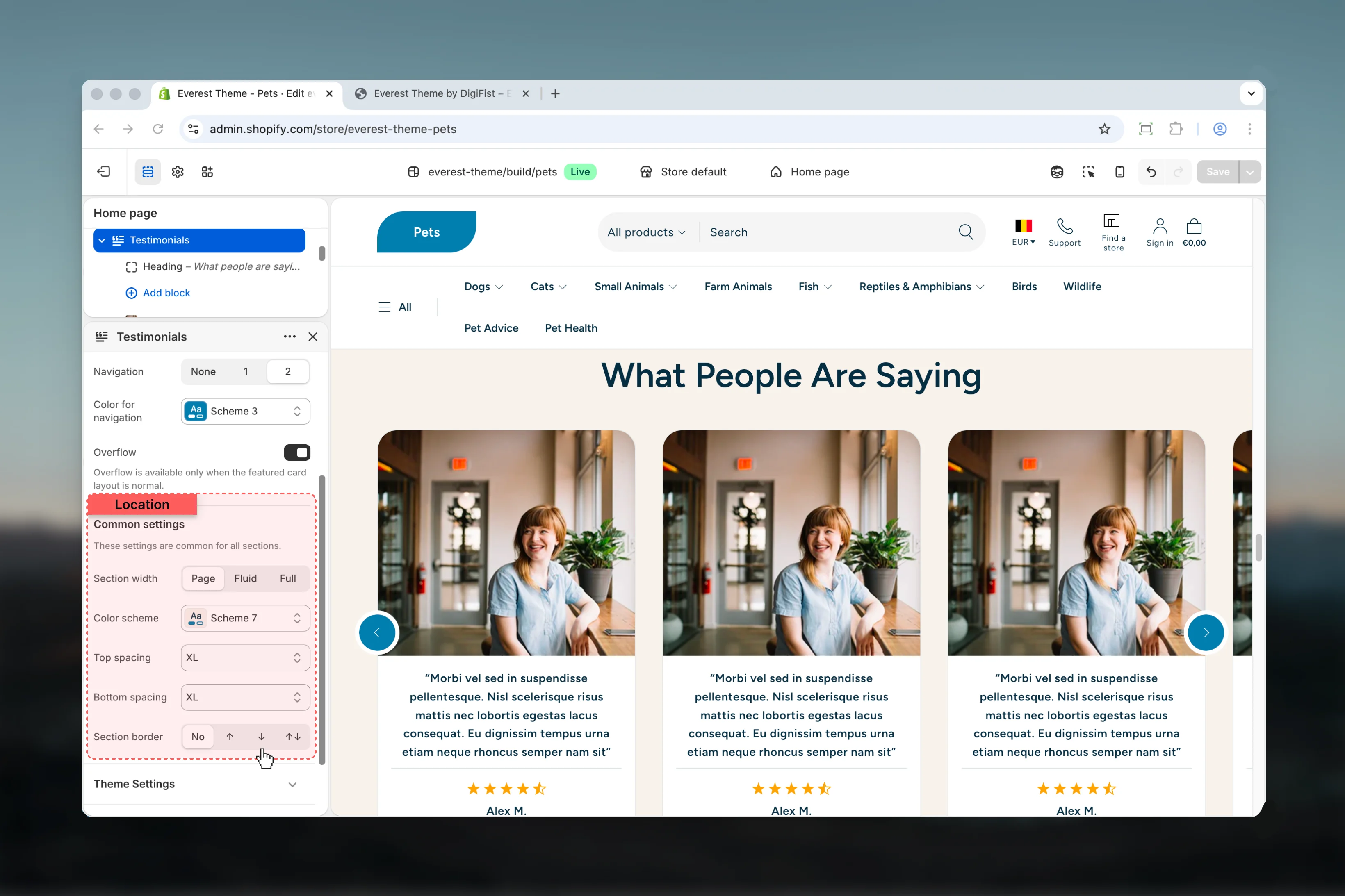Open Chrome three-dot menu
Image resolution: width=1345 pixels, height=896 pixels.
[1249, 129]
